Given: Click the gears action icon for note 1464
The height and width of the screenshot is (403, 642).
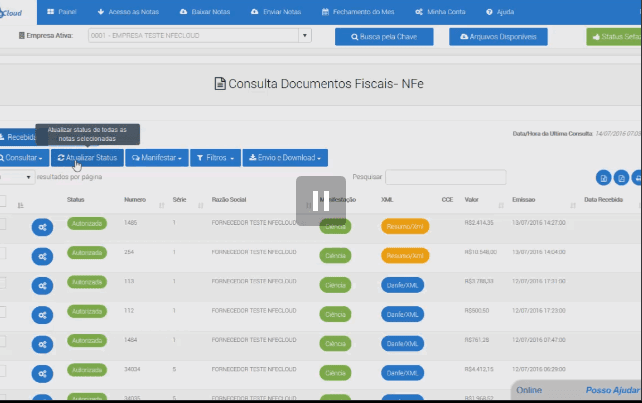Looking at the screenshot, I should [42, 343].
